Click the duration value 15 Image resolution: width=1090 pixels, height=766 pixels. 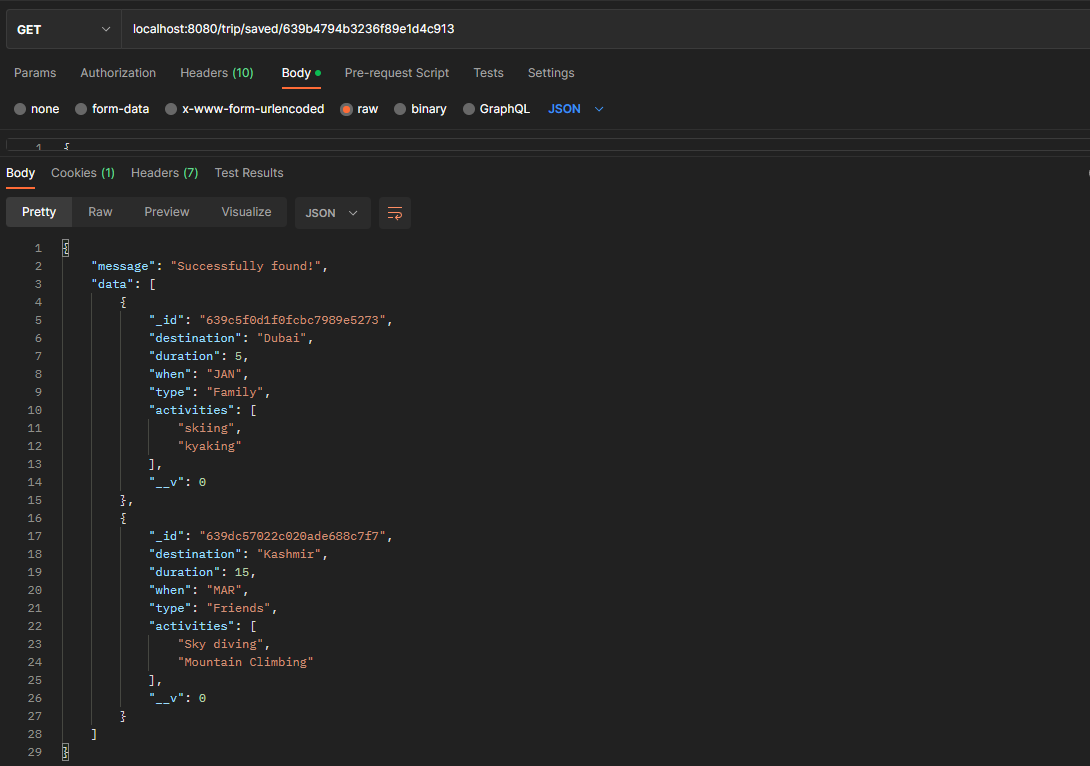(241, 572)
